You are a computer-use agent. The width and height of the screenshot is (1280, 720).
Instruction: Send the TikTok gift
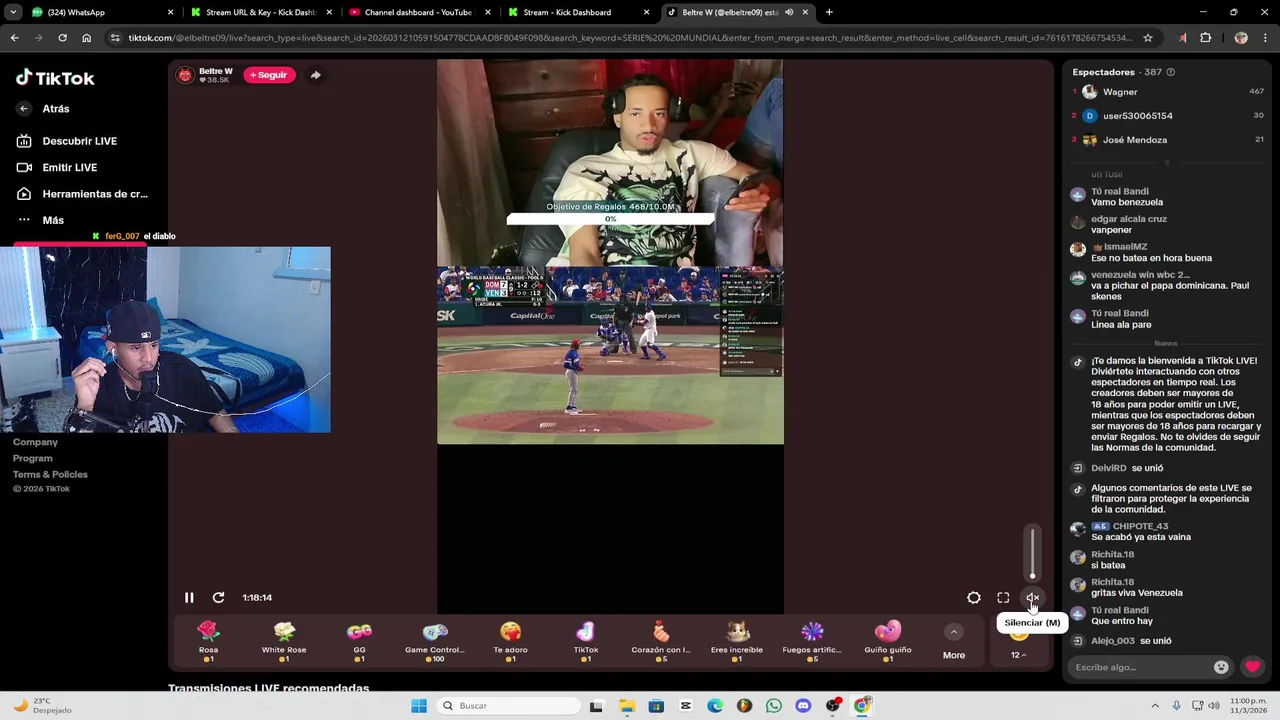(x=586, y=641)
